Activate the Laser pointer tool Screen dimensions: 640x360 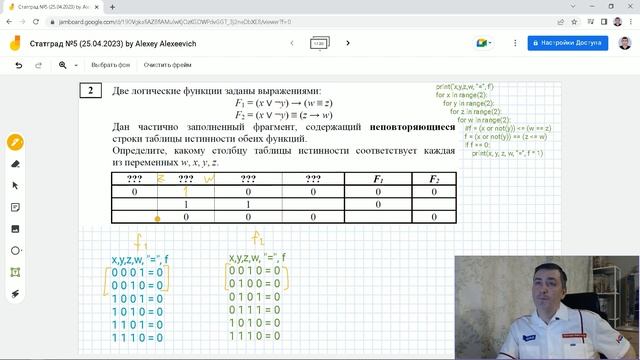[x=16, y=294]
